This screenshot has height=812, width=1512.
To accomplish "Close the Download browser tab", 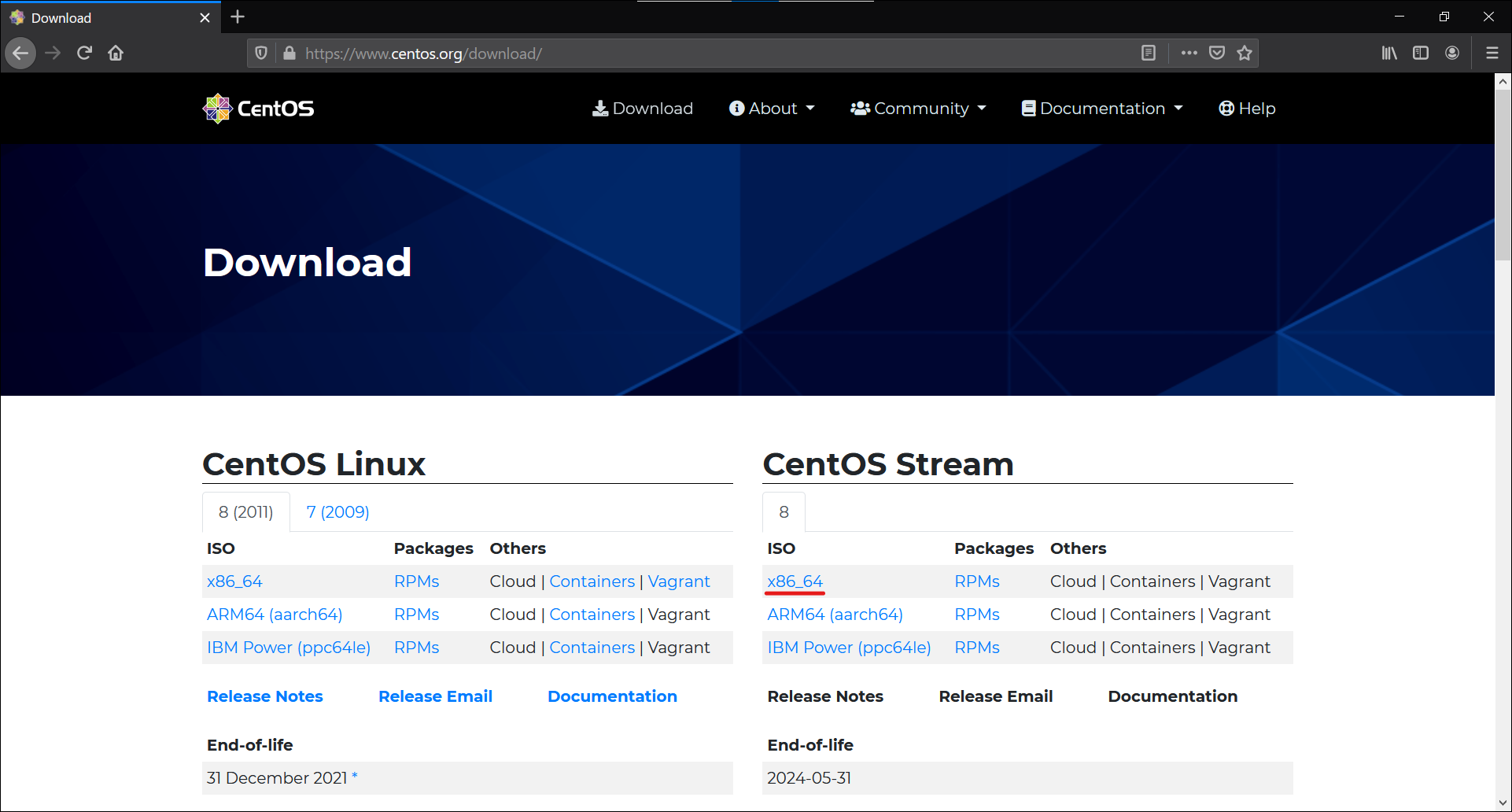I will pyautogui.click(x=205, y=17).
